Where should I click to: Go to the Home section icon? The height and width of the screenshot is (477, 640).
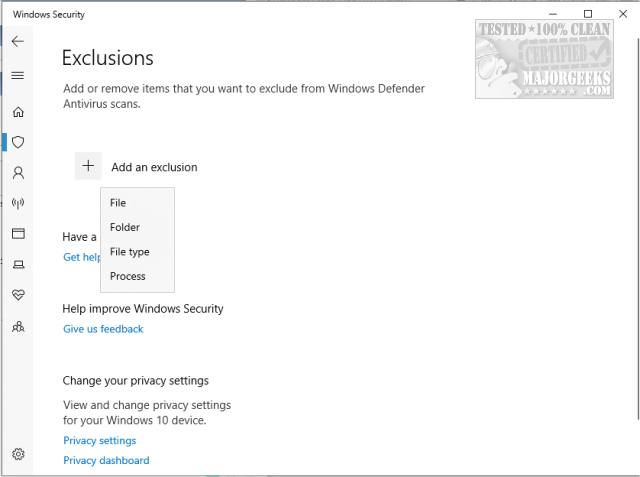tap(17, 112)
